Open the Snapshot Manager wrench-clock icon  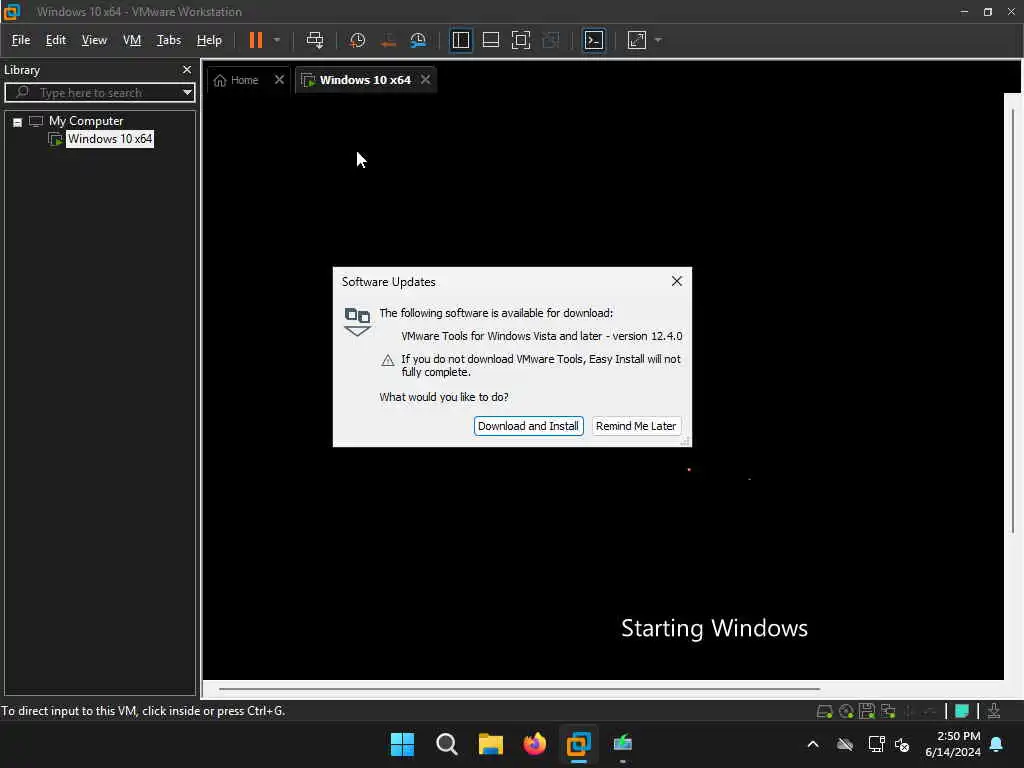[x=418, y=40]
